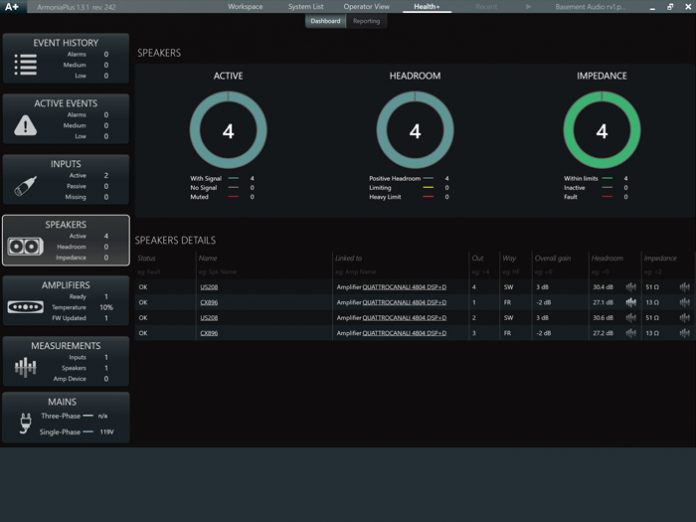Restore the ArmoniaPlus window size

(x=670, y=7)
